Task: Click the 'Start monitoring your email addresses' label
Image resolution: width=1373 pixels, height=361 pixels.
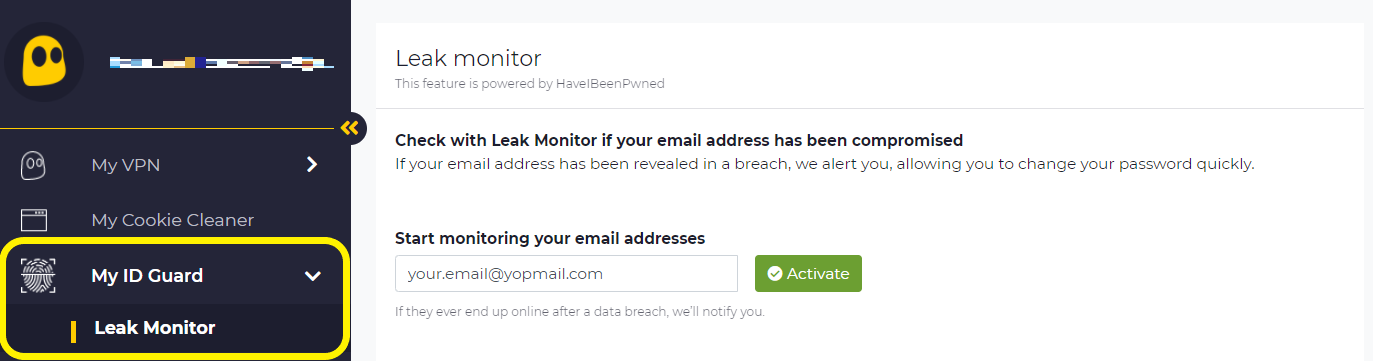Action: click(550, 238)
